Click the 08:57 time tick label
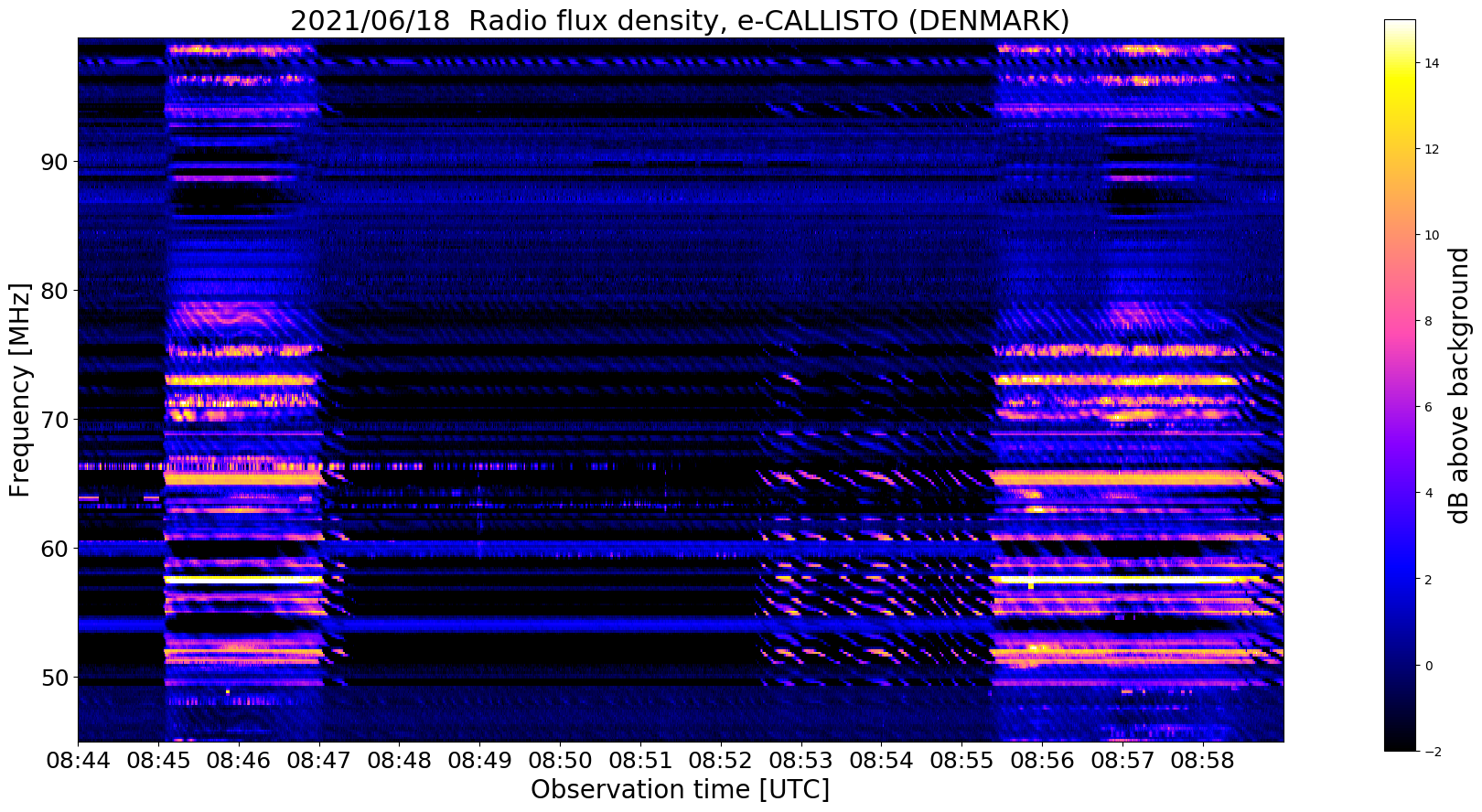The width and height of the screenshot is (1482, 812). [1122, 760]
